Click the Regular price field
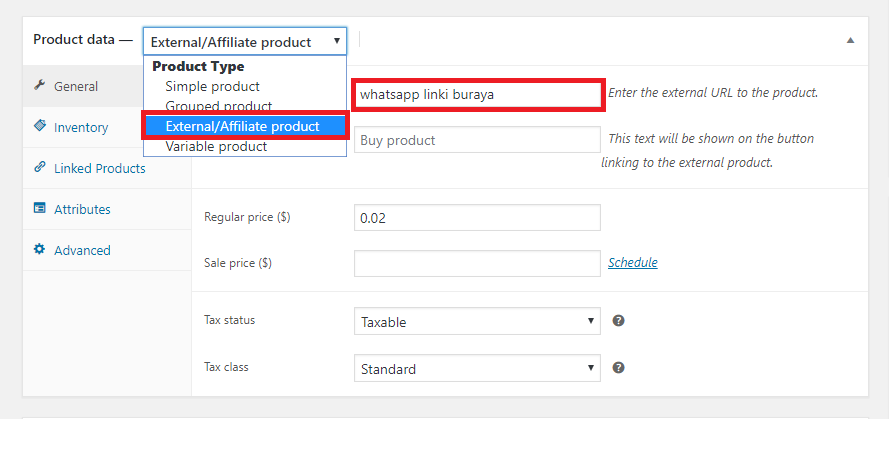889x460 pixels. [x=477, y=218]
